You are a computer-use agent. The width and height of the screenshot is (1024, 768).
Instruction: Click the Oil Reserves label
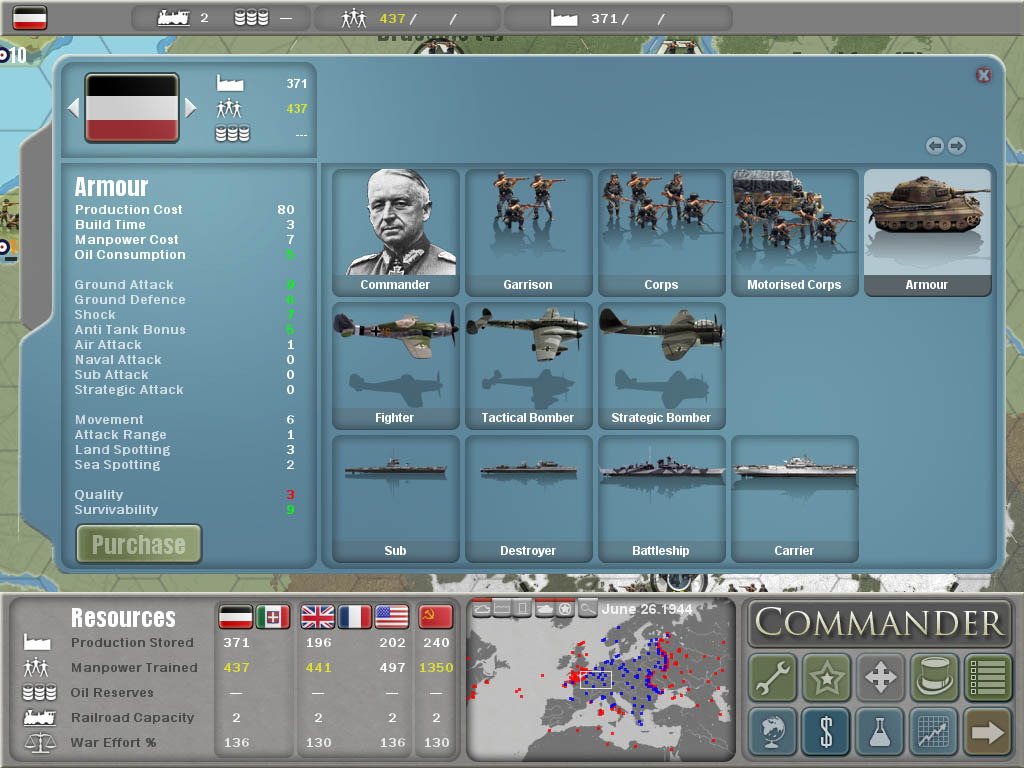(x=112, y=692)
